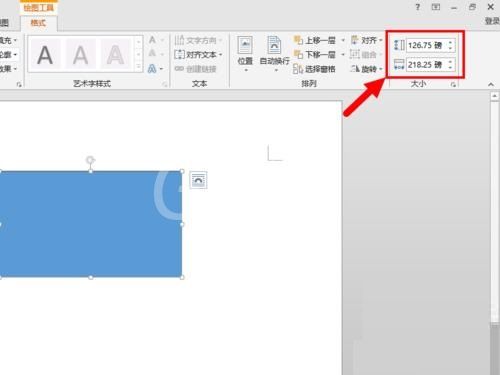
Task: Expand the 轮廓 shape outline dropdown
Action: pyautogui.click(x=15, y=54)
